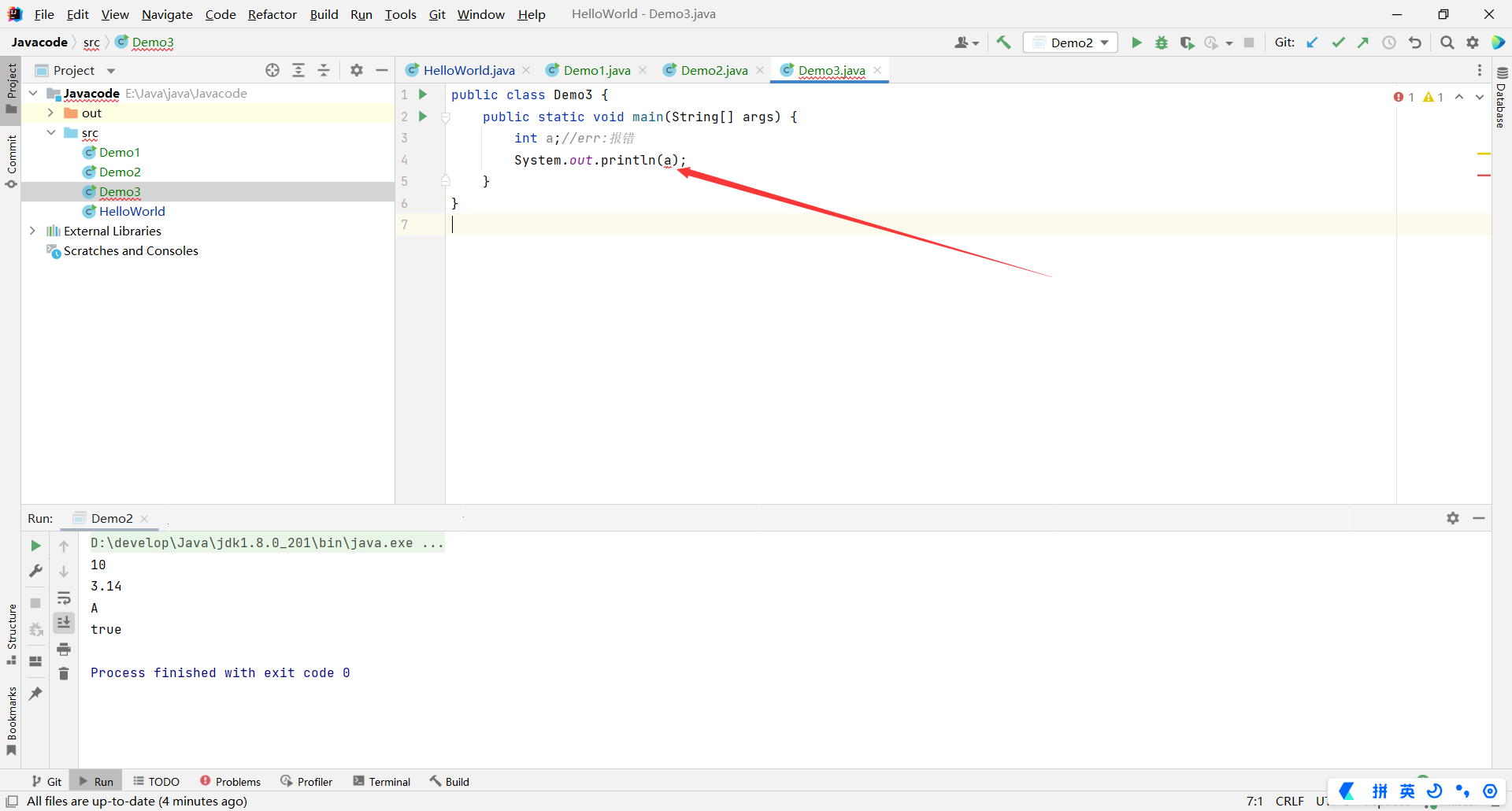This screenshot has width=1512, height=811.
Task: Open Run panel settings gear
Action: (x=1453, y=518)
